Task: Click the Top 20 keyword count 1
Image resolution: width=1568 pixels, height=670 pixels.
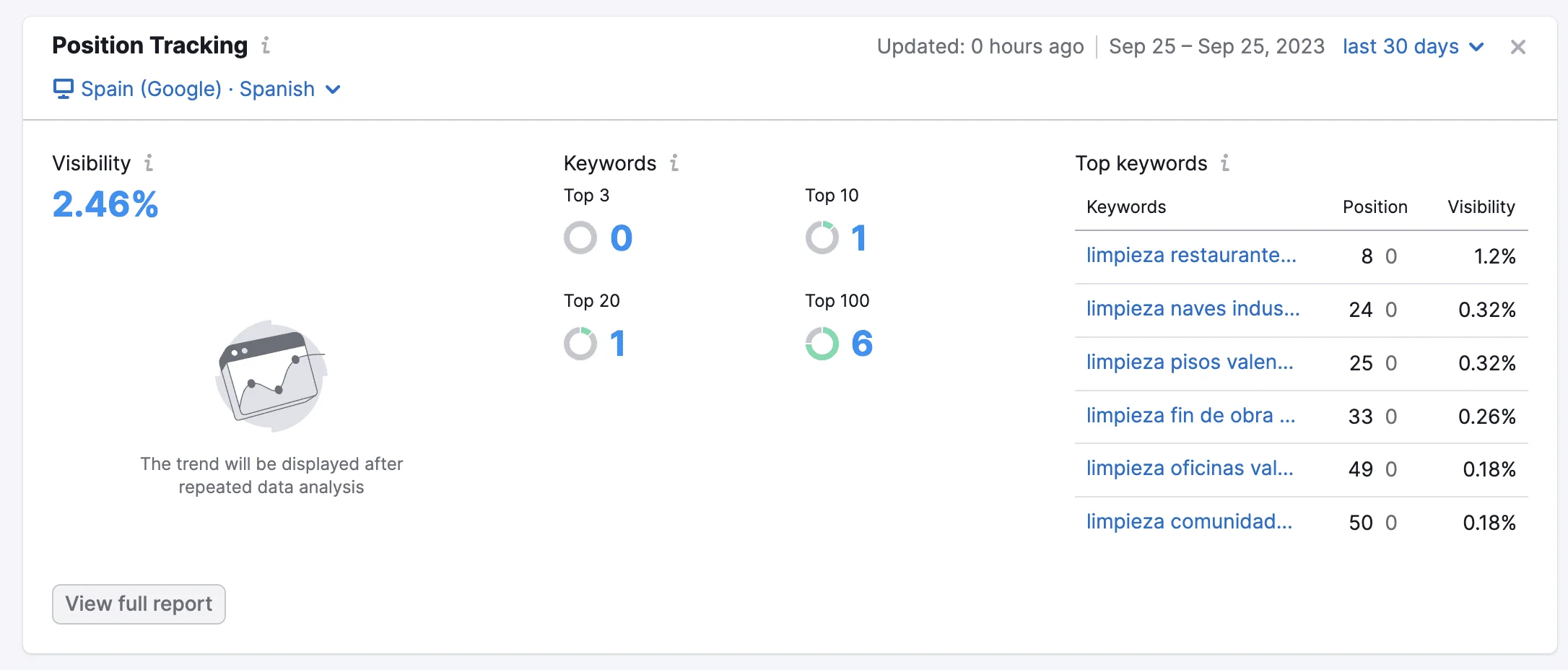Action: click(617, 344)
